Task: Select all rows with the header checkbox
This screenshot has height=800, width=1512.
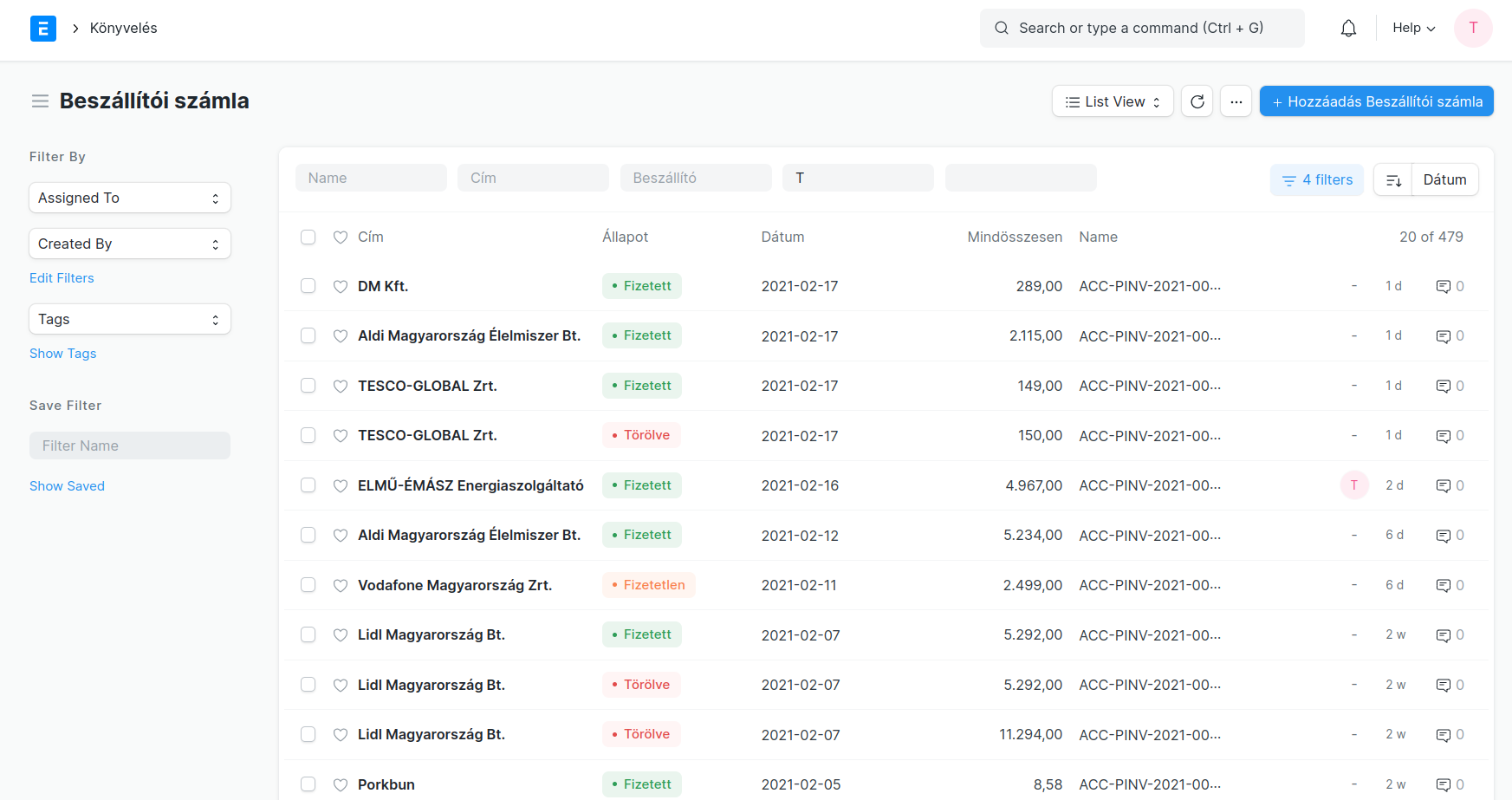Action: coord(308,237)
